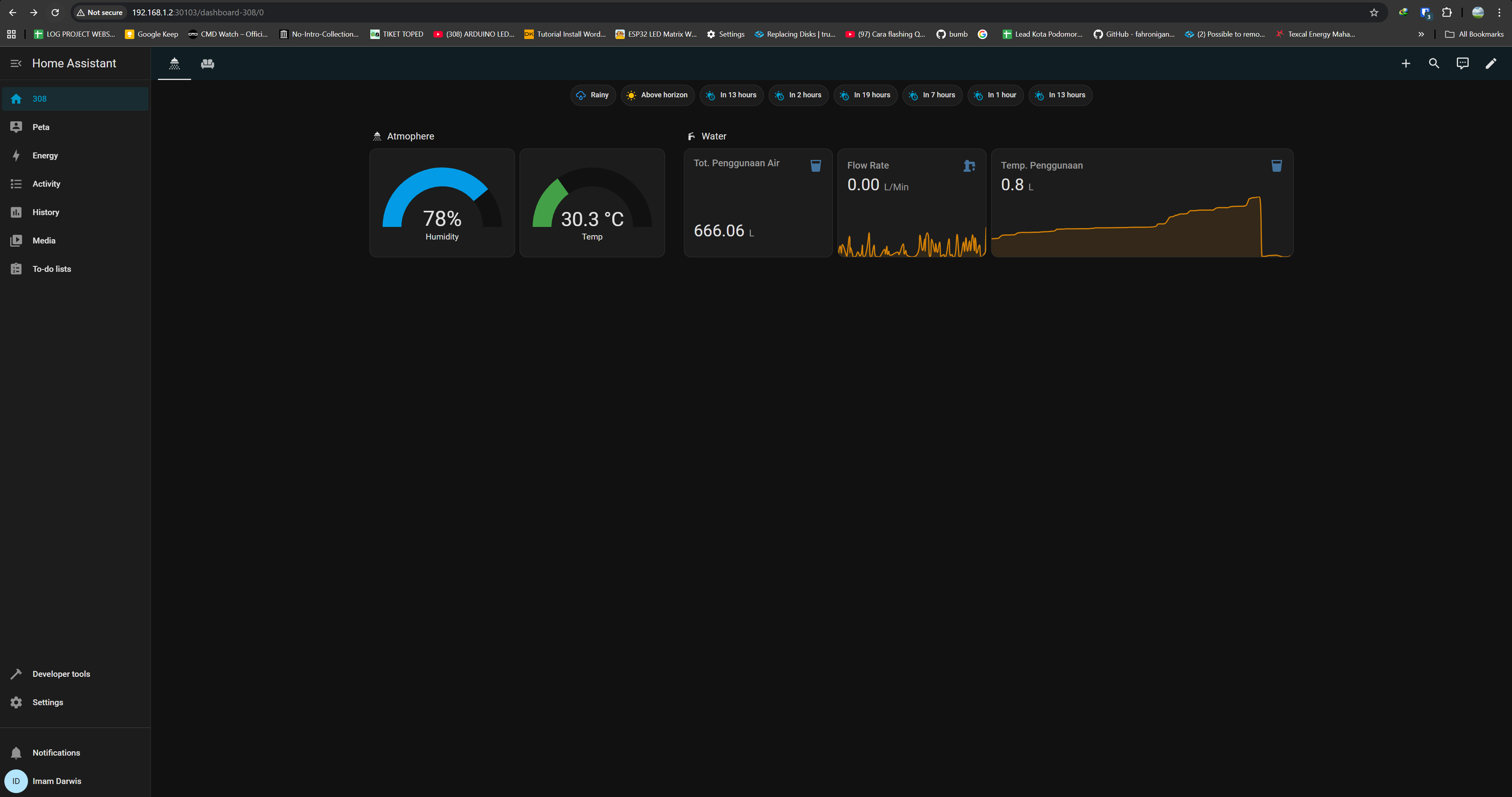Open the shower view tab
Image resolution: width=1512 pixels, height=797 pixels.
(x=175, y=63)
